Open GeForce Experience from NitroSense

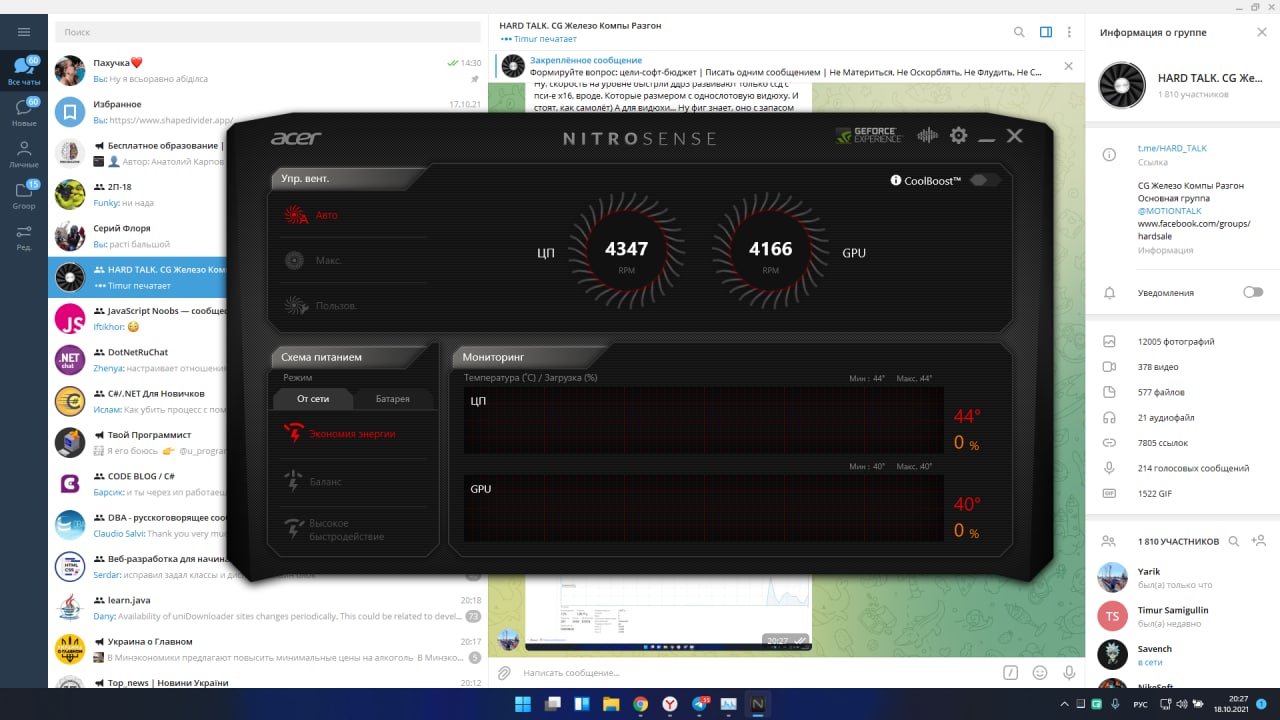tap(868, 135)
